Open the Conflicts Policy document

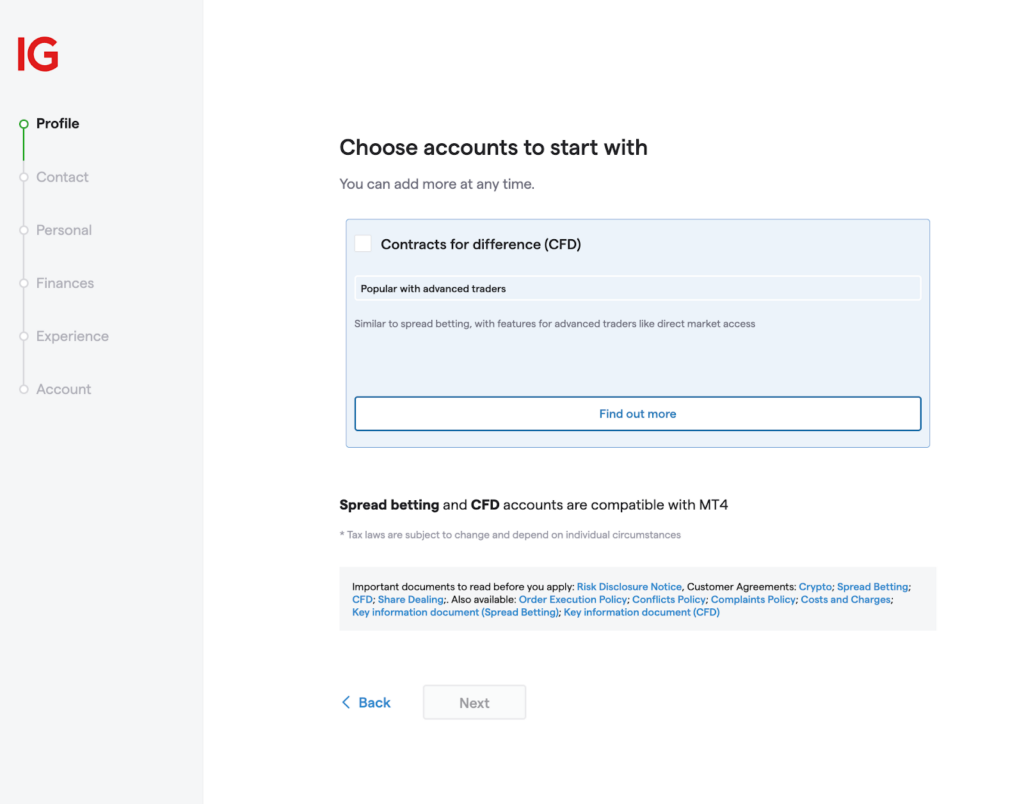tap(668, 600)
